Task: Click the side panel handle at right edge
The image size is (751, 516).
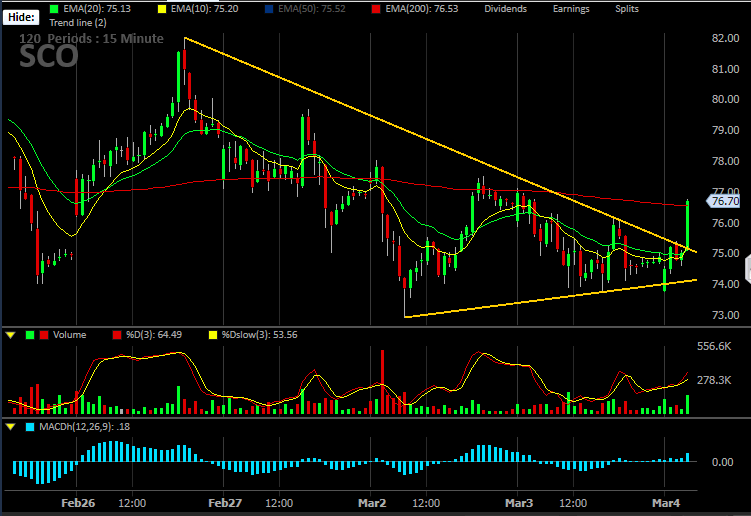Action: [748, 269]
